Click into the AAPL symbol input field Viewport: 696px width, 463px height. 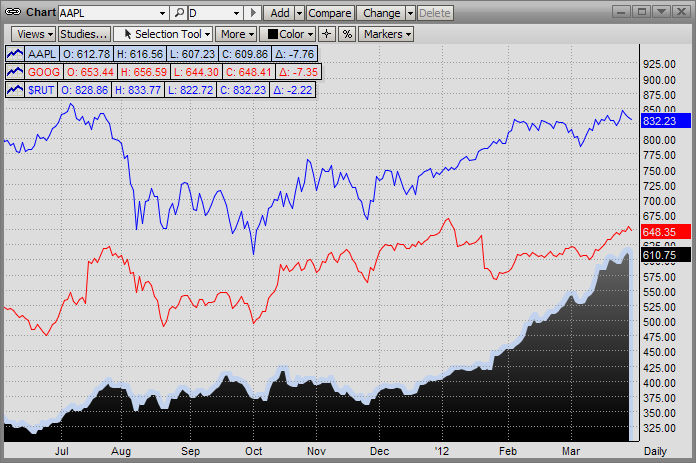pos(108,13)
